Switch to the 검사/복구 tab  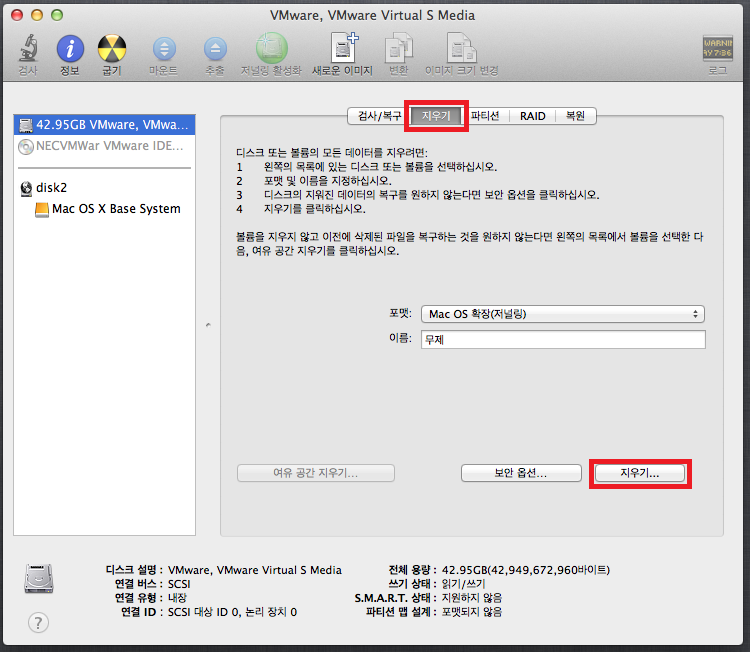[x=379, y=116]
